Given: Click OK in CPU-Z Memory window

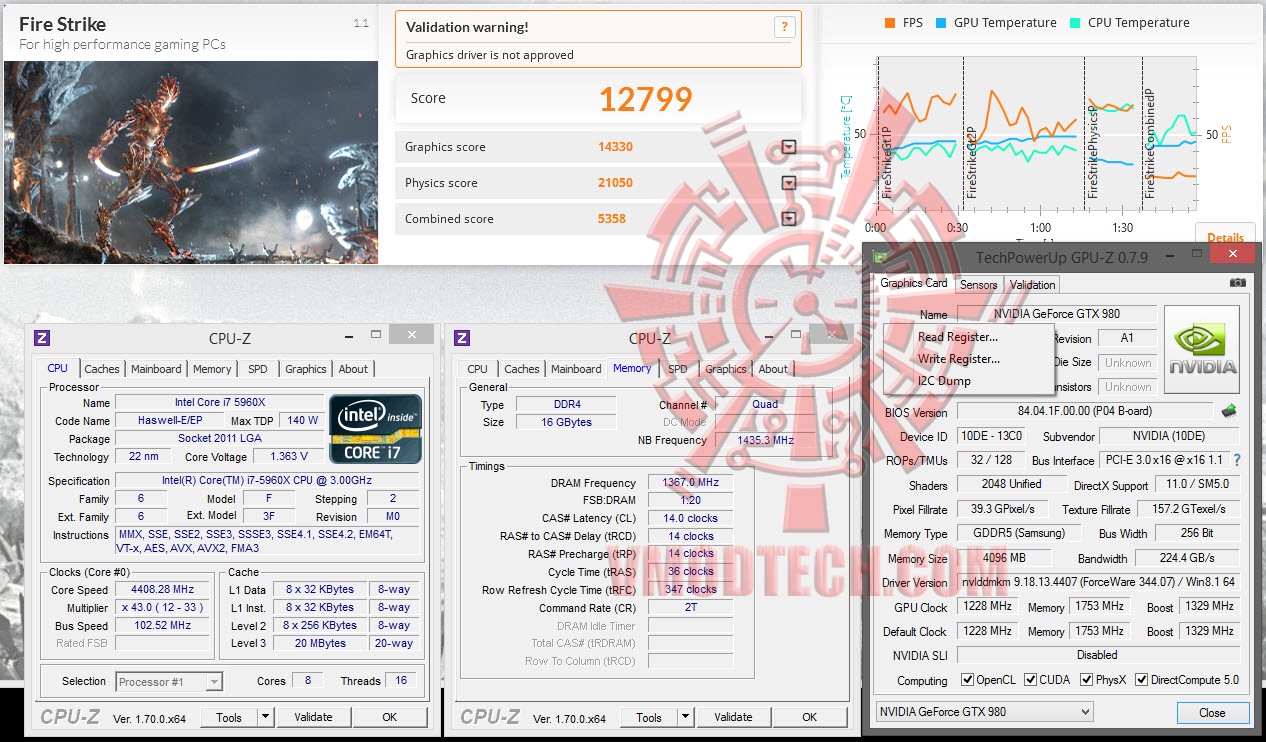Looking at the screenshot, I should (810, 717).
